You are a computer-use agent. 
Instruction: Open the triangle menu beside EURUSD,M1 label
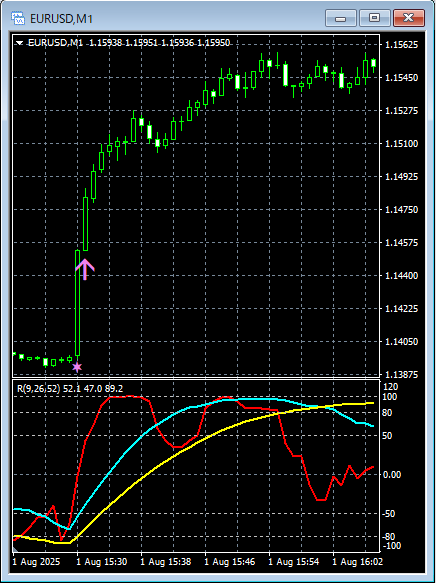(20, 43)
